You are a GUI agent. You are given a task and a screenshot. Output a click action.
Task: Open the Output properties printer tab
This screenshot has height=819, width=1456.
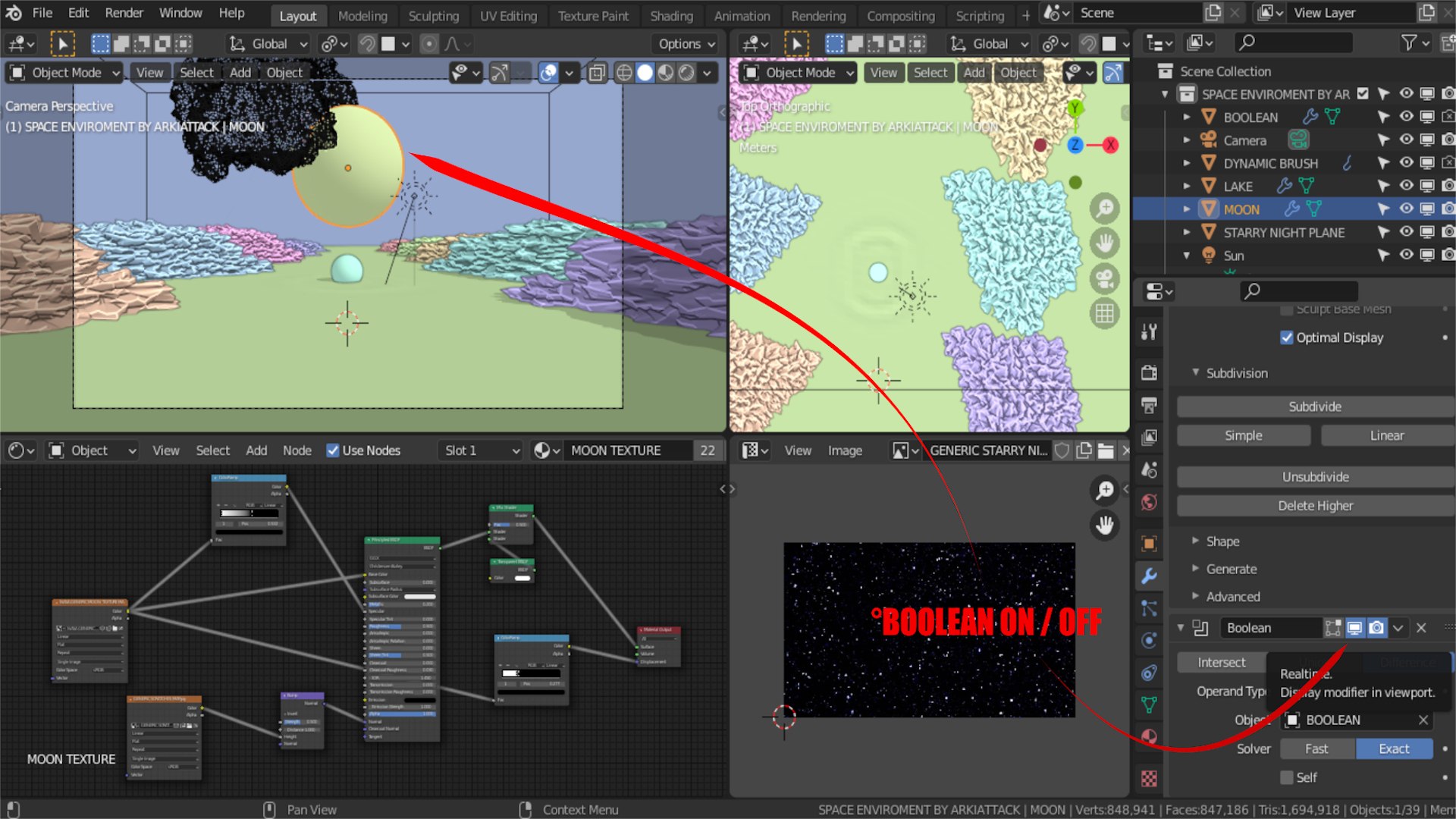click(1150, 405)
